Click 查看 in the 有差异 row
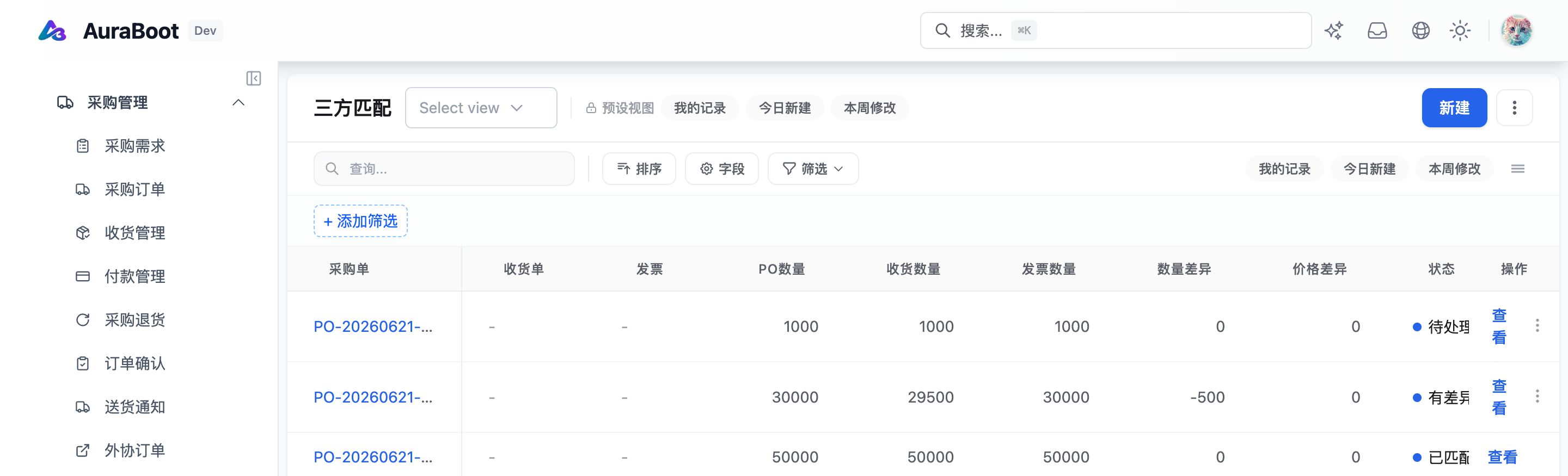1568x476 pixels. [x=1499, y=397]
